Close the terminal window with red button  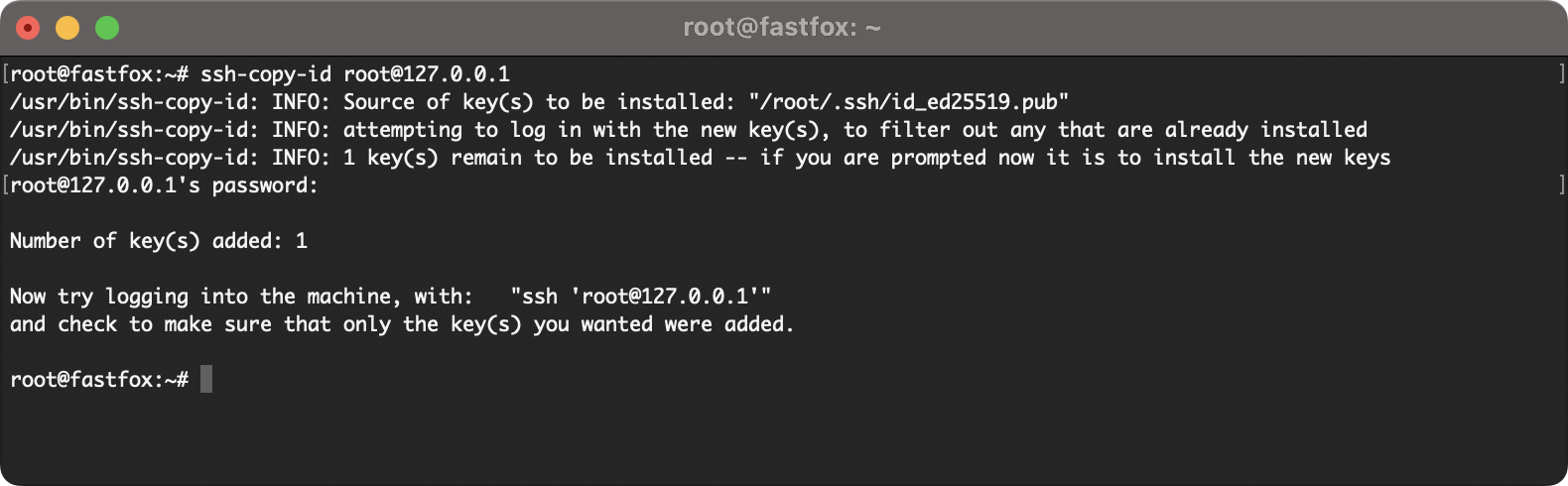point(28,28)
